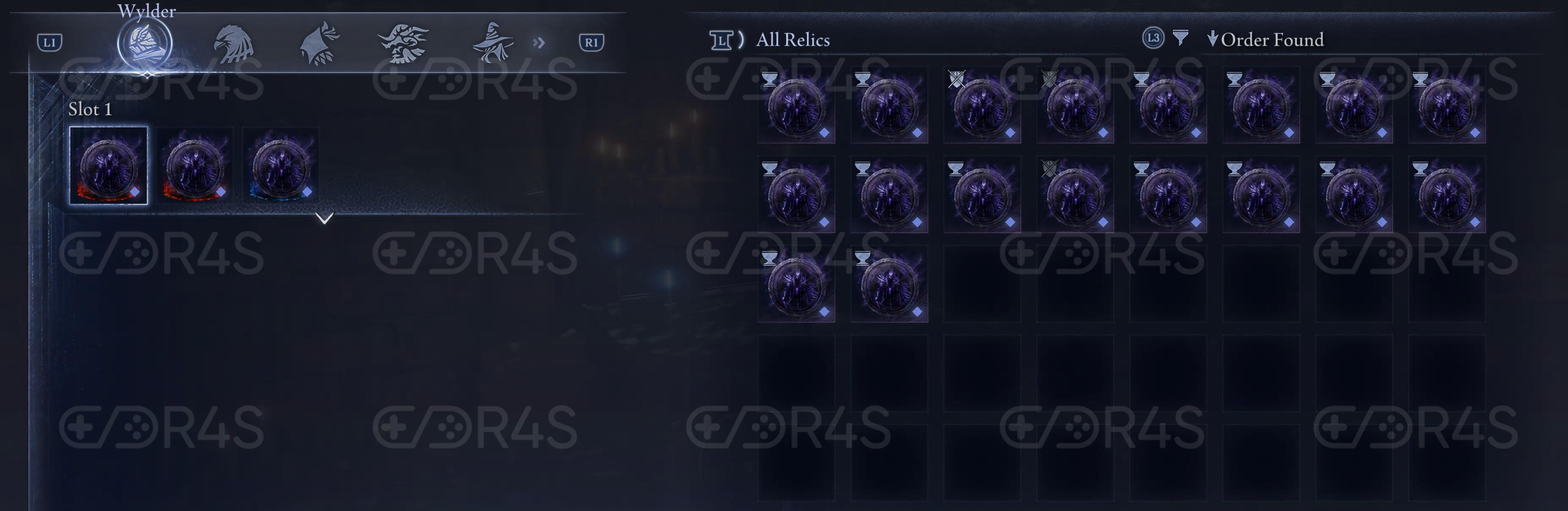Select the blue-glow relic in Slot 1
This screenshot has width=1568, height=511.
coord(281,166)
